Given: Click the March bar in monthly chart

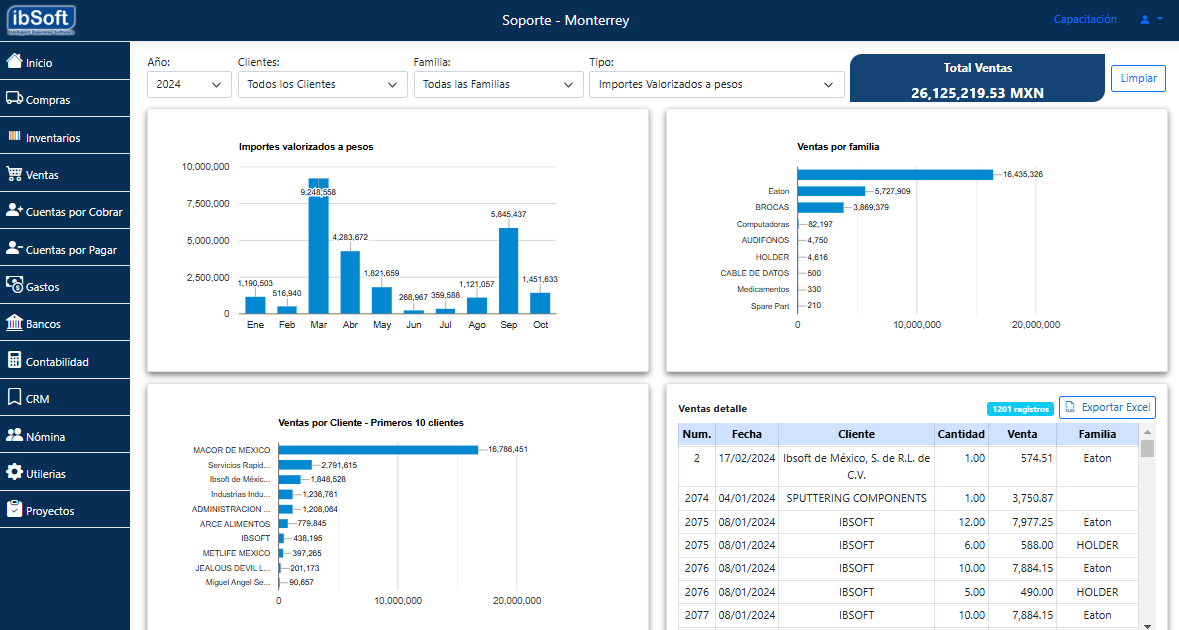Looking at the screenshot, I should point(318,250).
